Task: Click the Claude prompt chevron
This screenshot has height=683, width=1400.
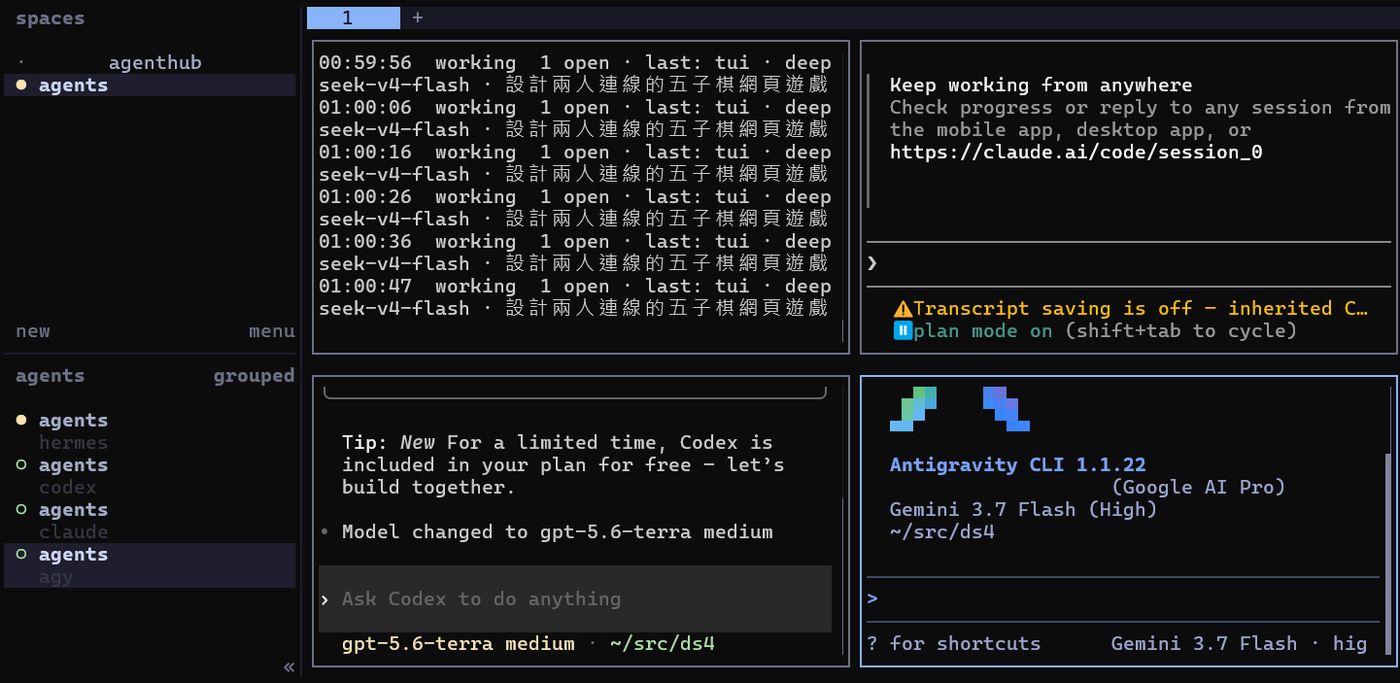Action: click(872, 263)
